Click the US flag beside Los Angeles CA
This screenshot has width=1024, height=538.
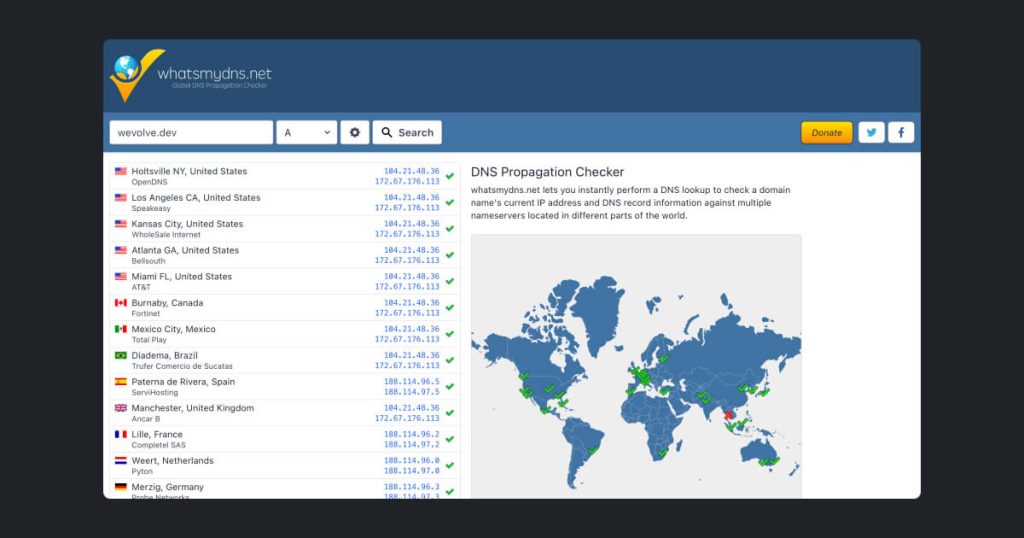click(121, 197)
